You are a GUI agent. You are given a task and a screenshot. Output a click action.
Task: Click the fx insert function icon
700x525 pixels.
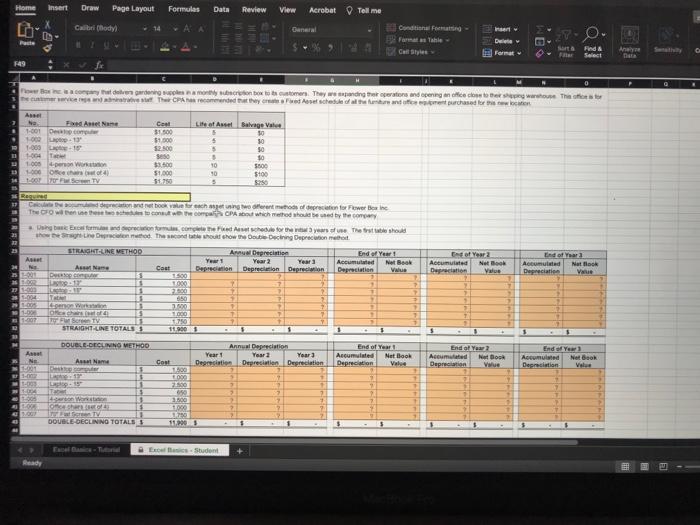coord(99,65)
